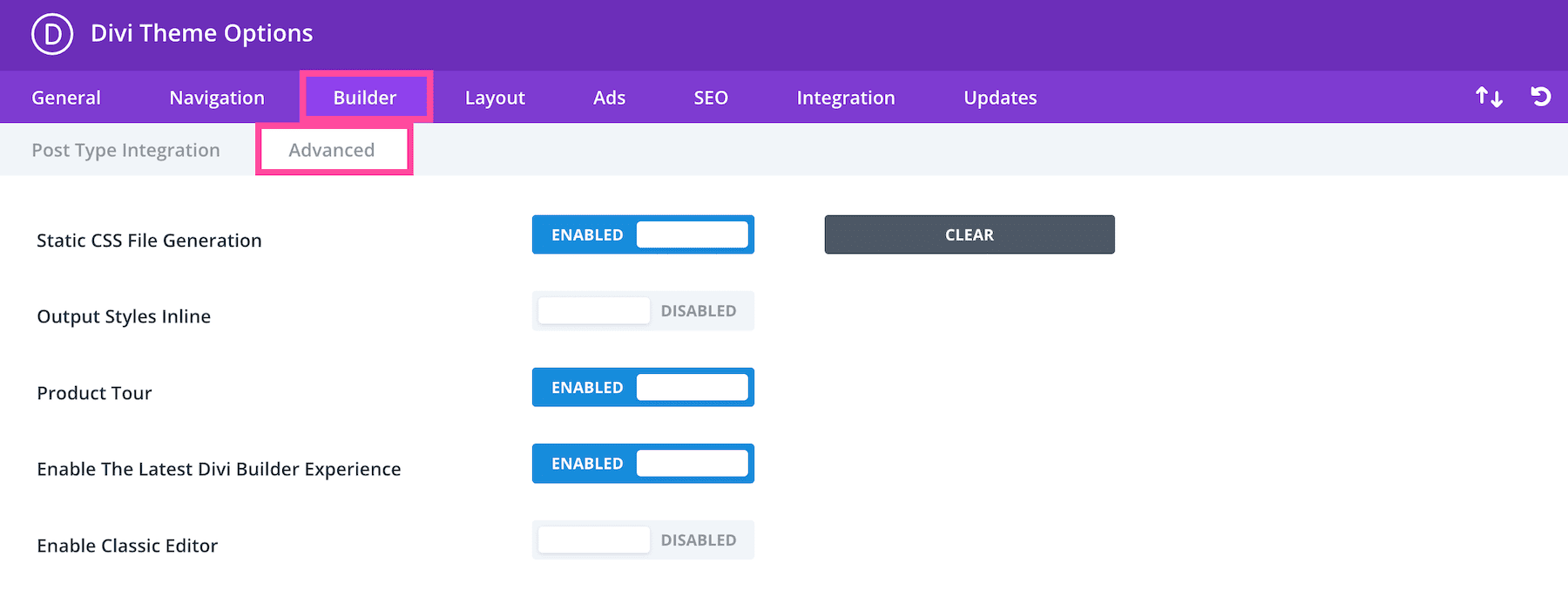Click the Divi logo icon
This screenshot has height=604, width=1568.
tap(52, 34)
